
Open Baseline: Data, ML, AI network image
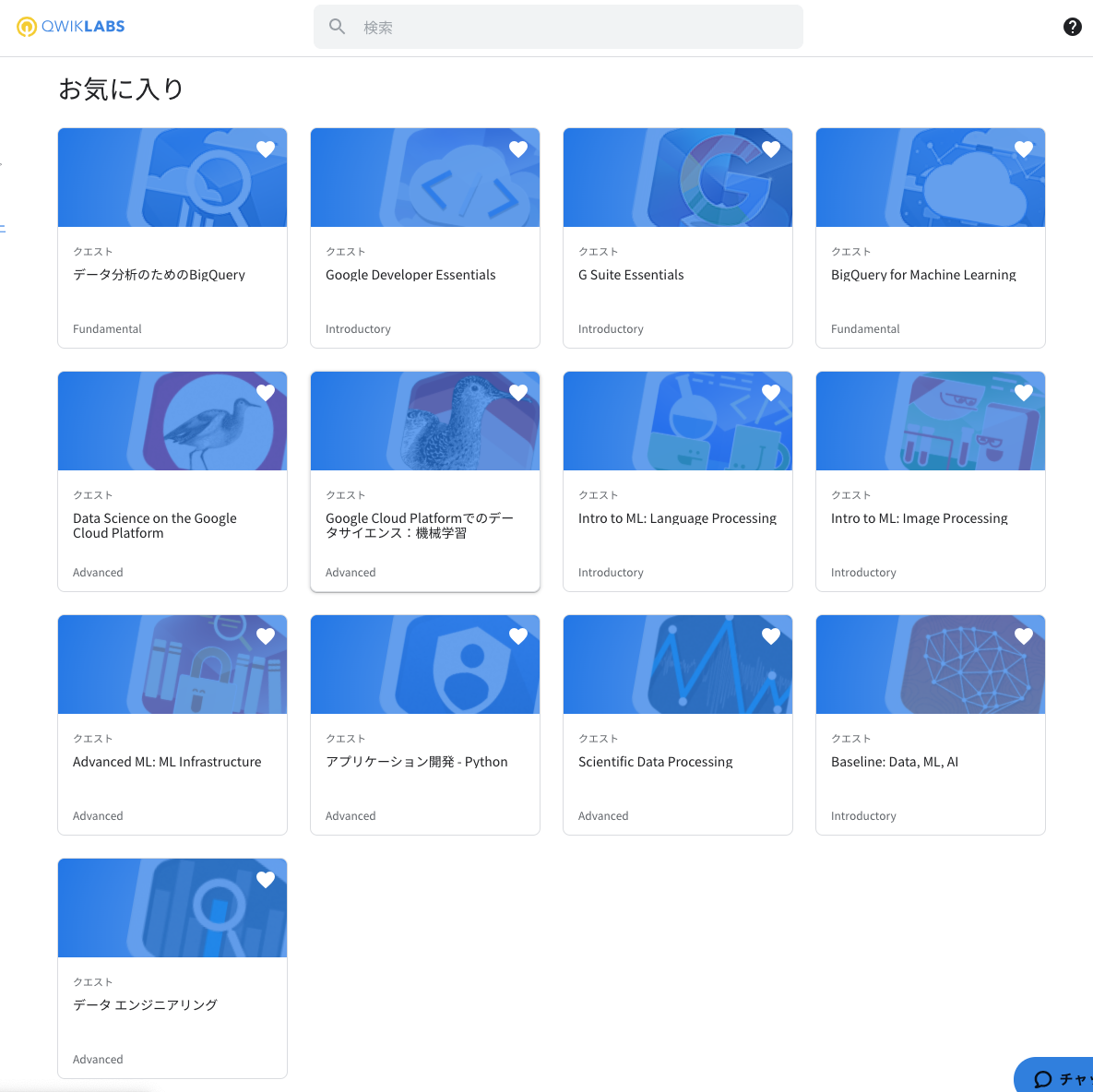point(931,665)
